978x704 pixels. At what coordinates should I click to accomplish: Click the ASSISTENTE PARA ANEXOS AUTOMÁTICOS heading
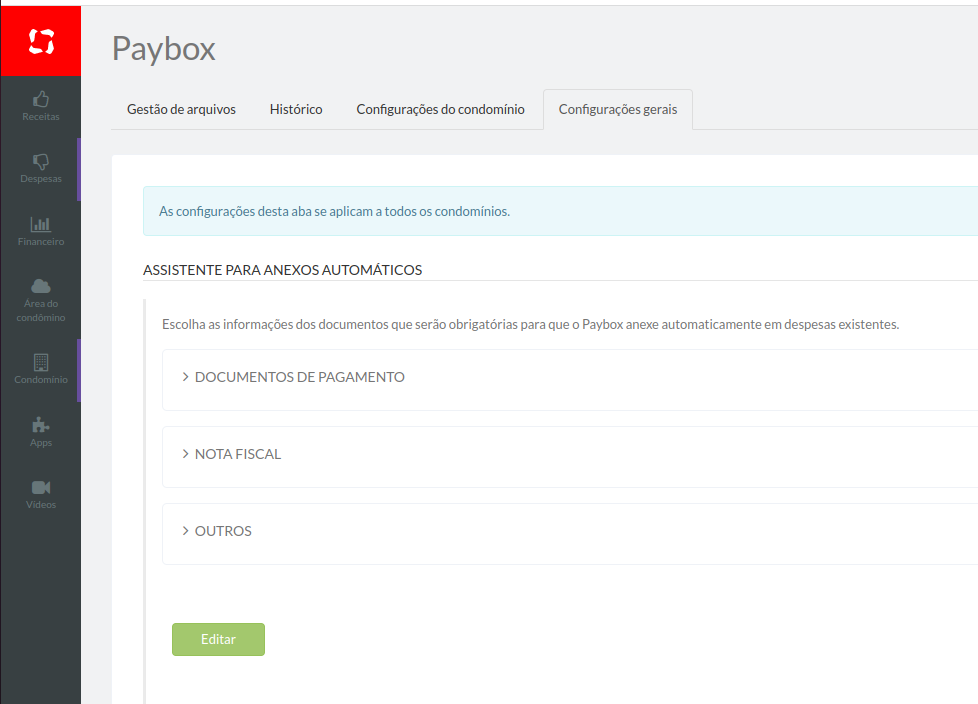pyautogui.click(x=283, y=270)
